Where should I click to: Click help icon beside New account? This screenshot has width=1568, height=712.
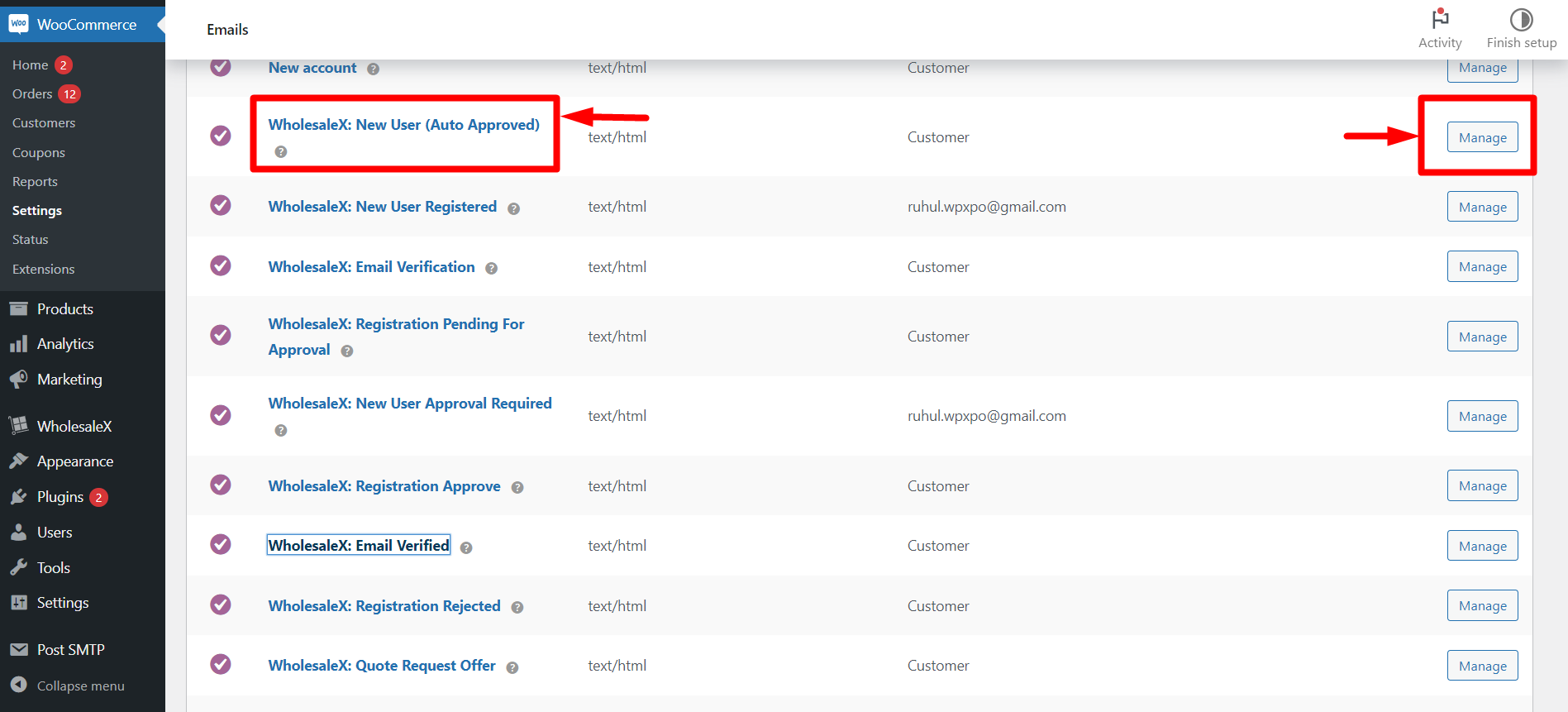coord(374,69)
